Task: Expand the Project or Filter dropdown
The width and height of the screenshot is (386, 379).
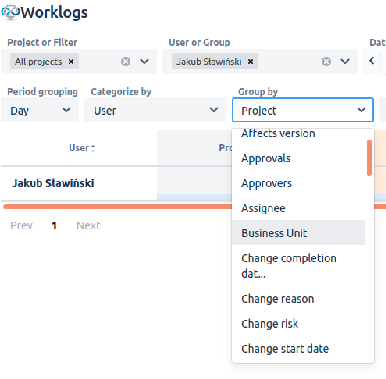Action: [144, 62]
